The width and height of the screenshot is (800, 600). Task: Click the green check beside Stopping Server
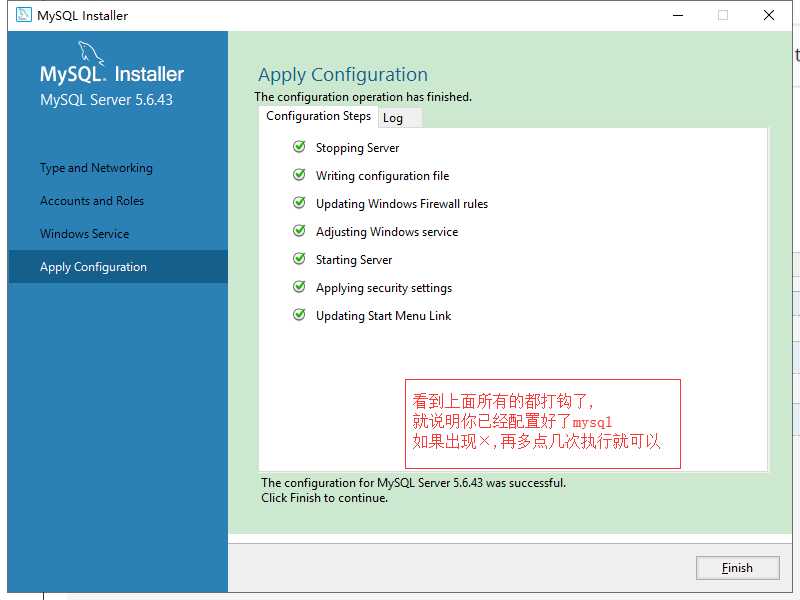(x=299, y=147)
